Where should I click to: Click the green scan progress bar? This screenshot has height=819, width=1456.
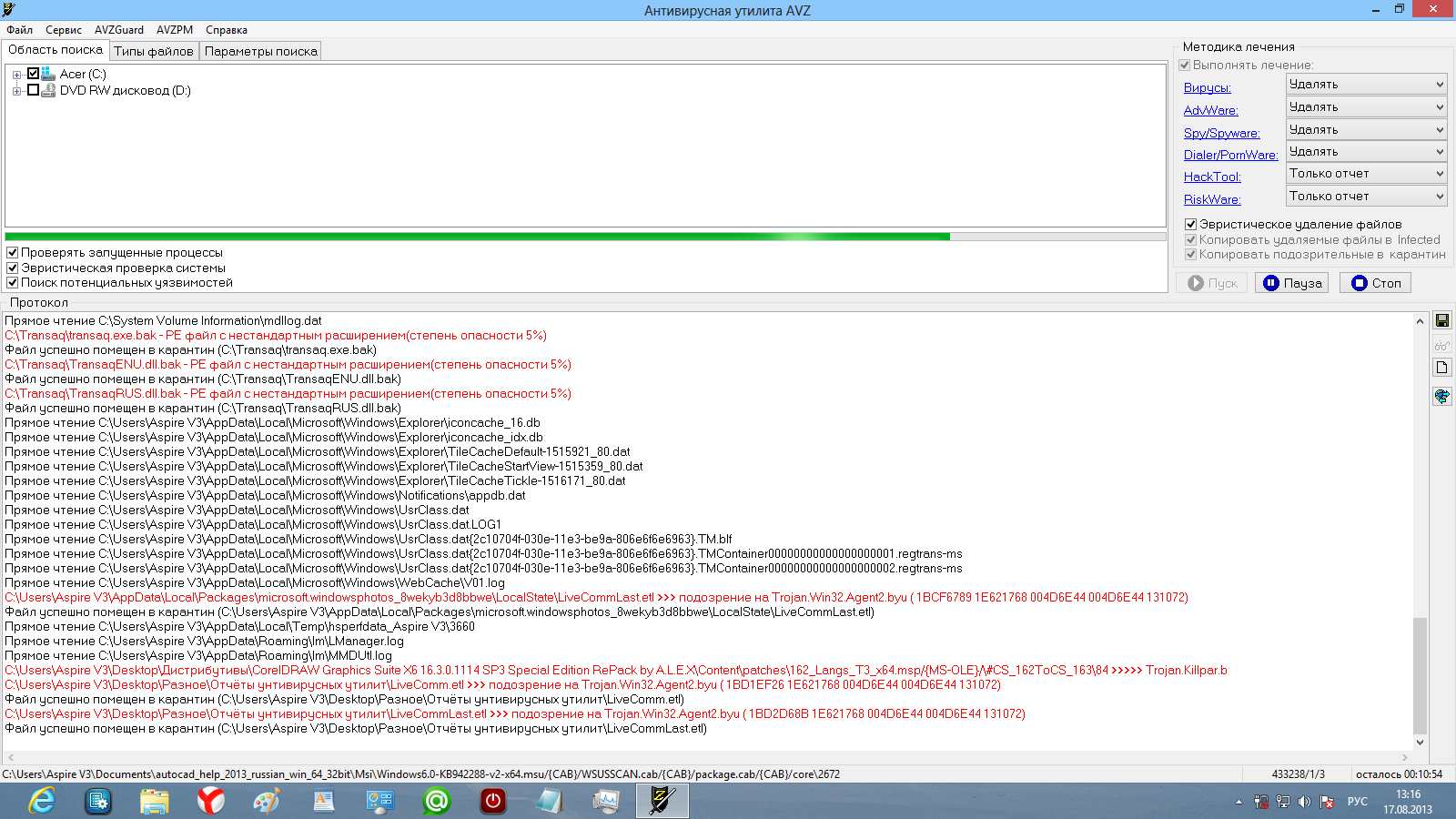pos(585,237)
